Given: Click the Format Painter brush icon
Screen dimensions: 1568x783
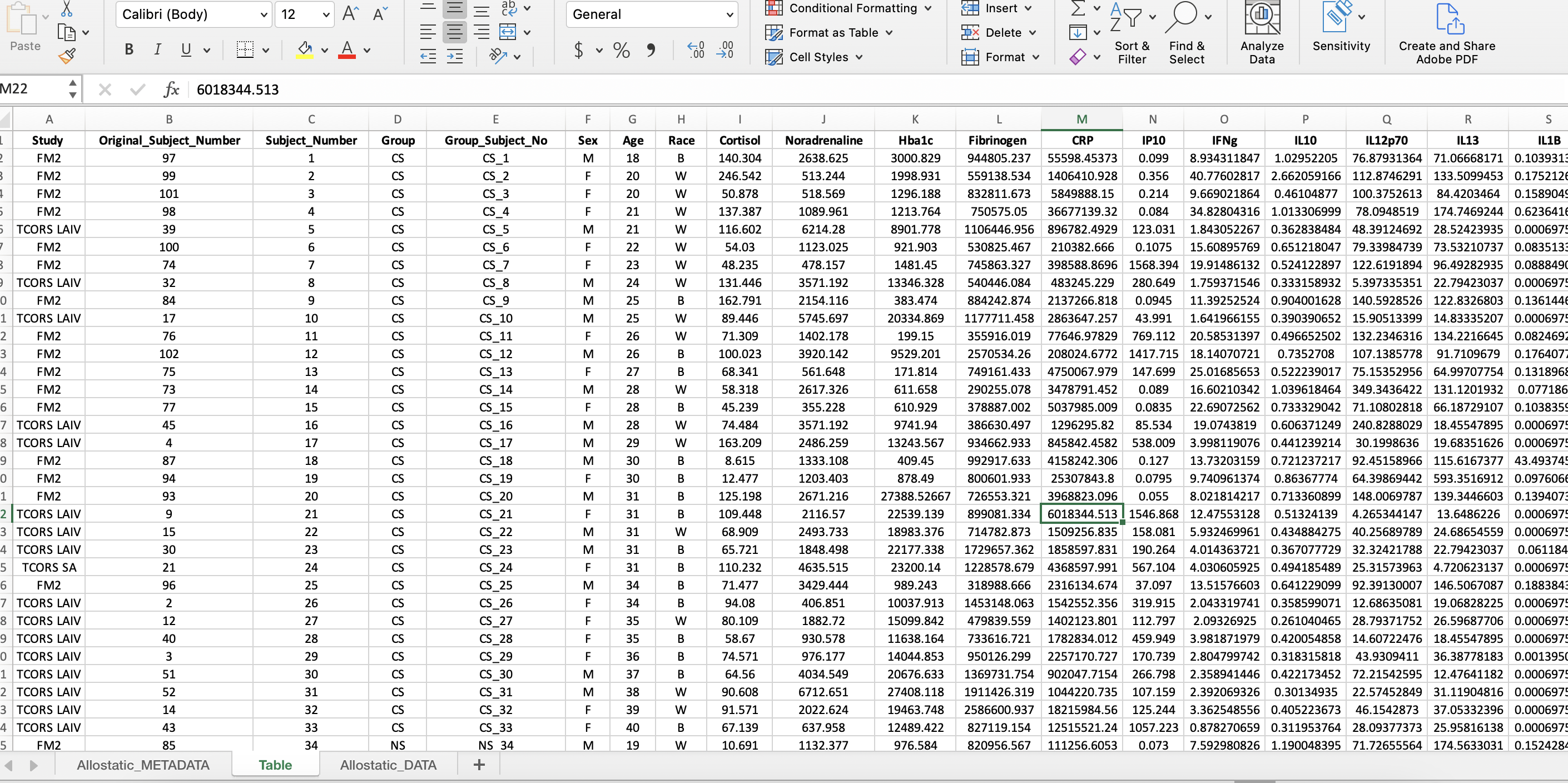Looking at the screenshot, I should [67, 57].
